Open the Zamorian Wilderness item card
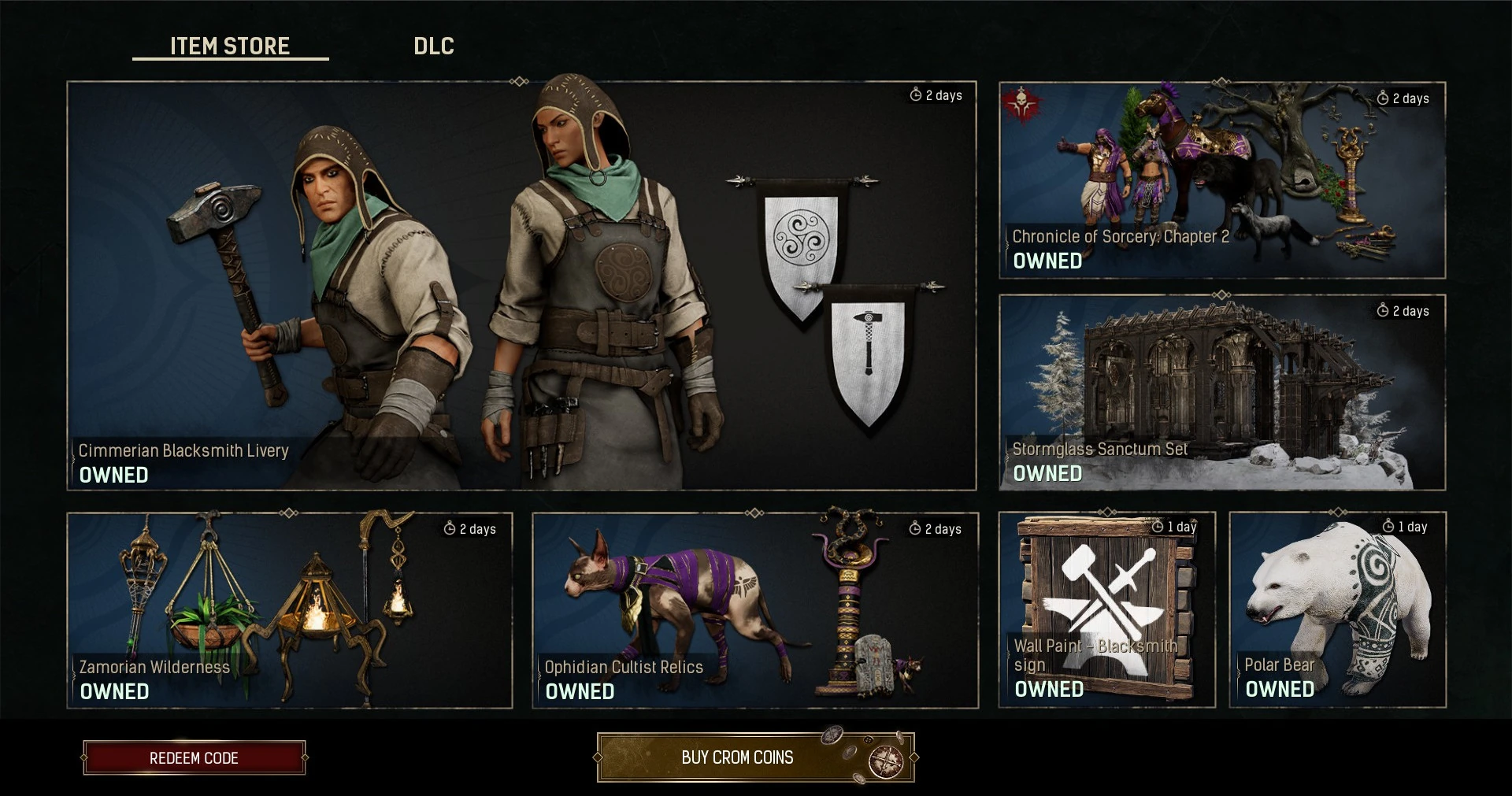Viewport: 1512px width, 796px height. pos(290,610)
